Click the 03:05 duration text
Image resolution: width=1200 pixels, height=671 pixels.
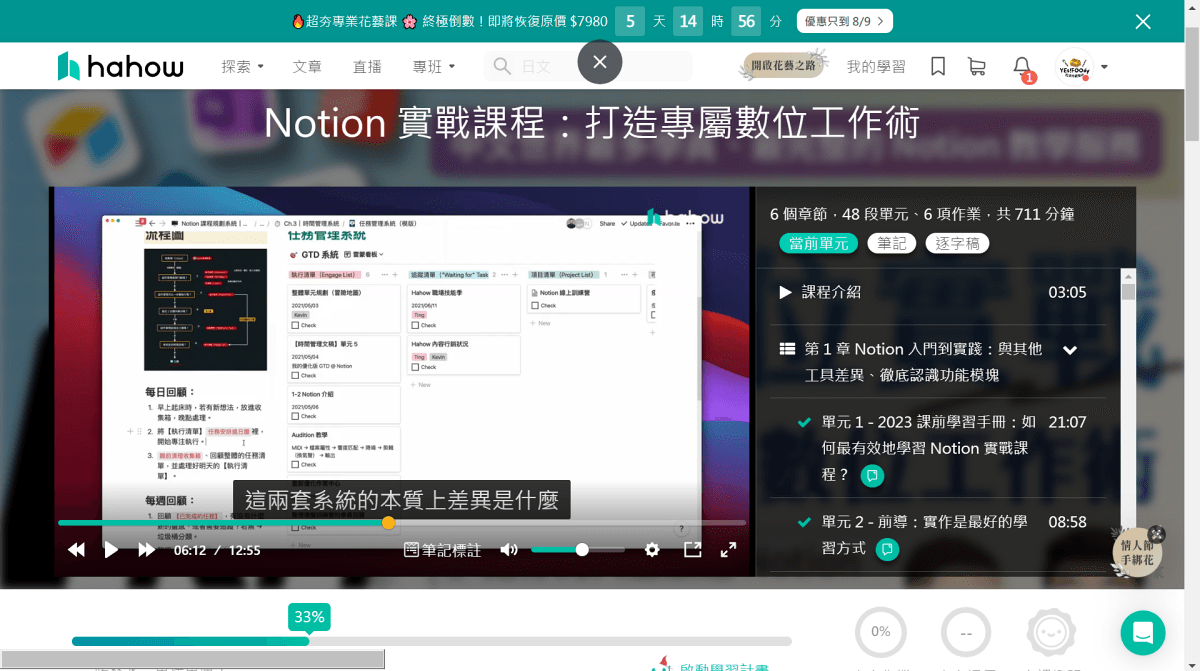(x=1067, y=293)
